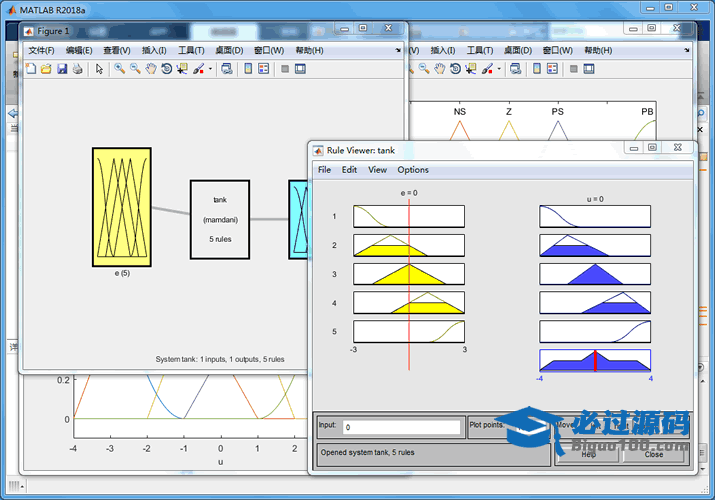Open Edit menu in Rule Viewer
The height and width of the screenshot is (500, 715).
point(349,170)
